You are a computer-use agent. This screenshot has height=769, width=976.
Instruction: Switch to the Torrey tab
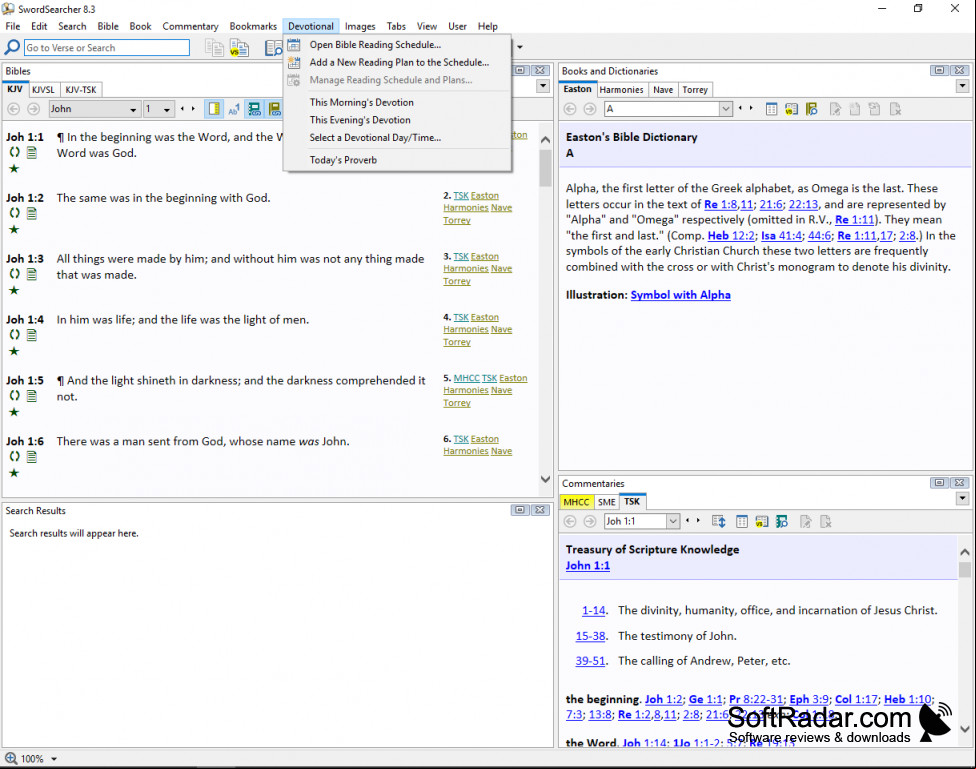695,90
